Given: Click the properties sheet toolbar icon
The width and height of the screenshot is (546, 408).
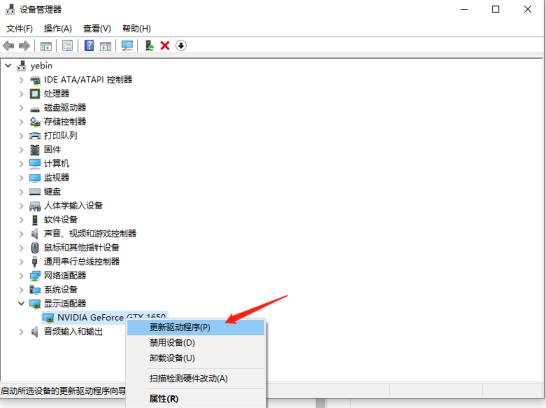Looking at the screenshot, I should tap(67, 46).
